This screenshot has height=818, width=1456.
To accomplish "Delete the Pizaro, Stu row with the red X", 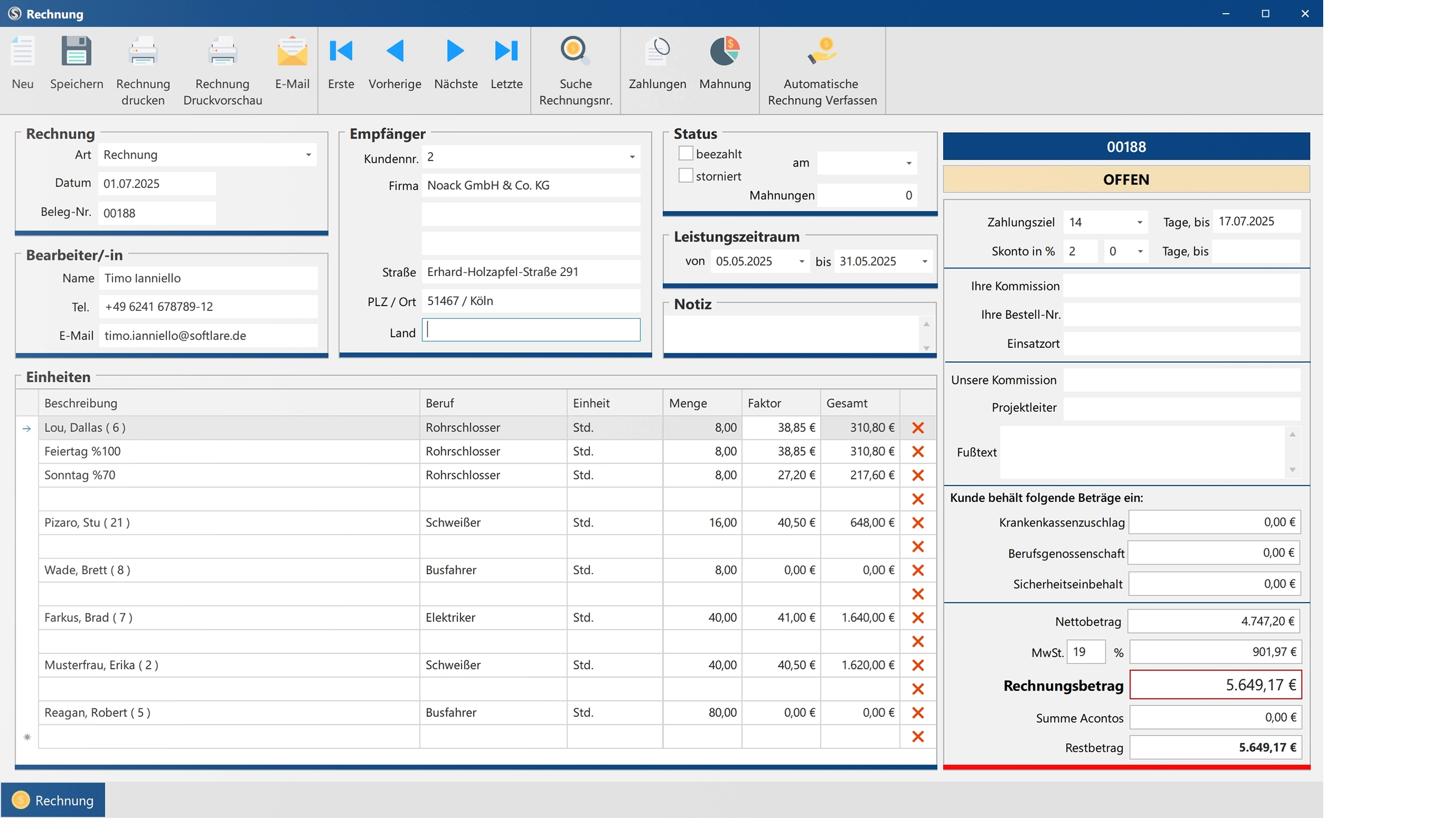I will (x=917, y=522).
